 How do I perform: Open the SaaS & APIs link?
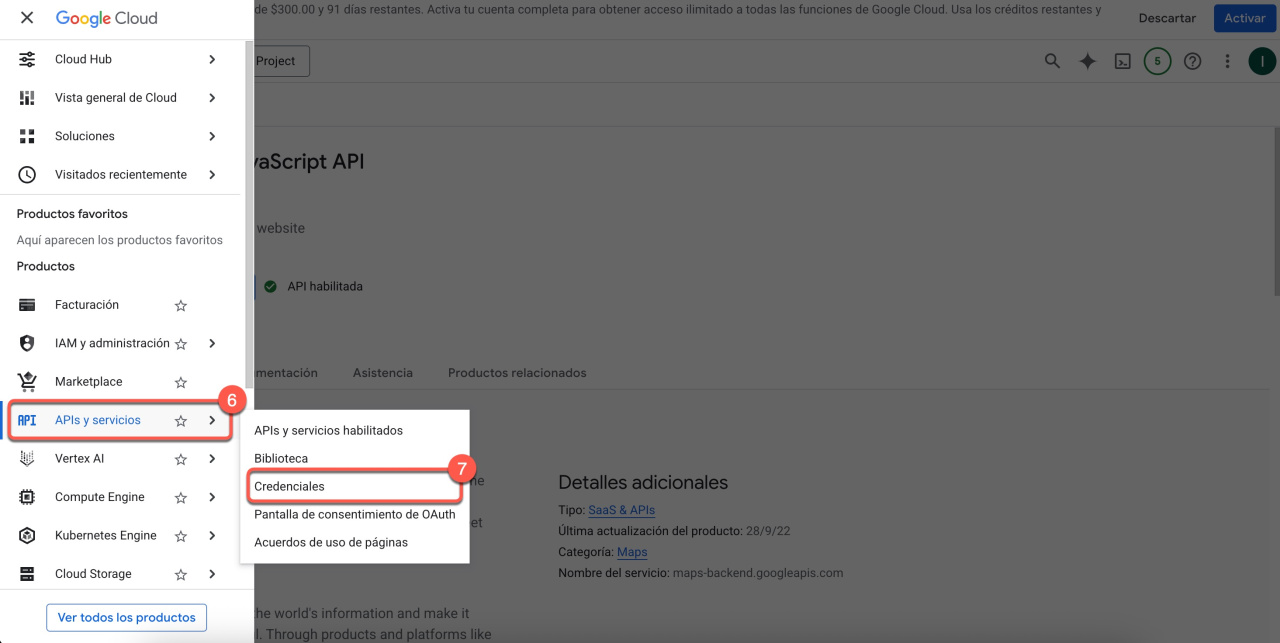[x=621, y=510]
